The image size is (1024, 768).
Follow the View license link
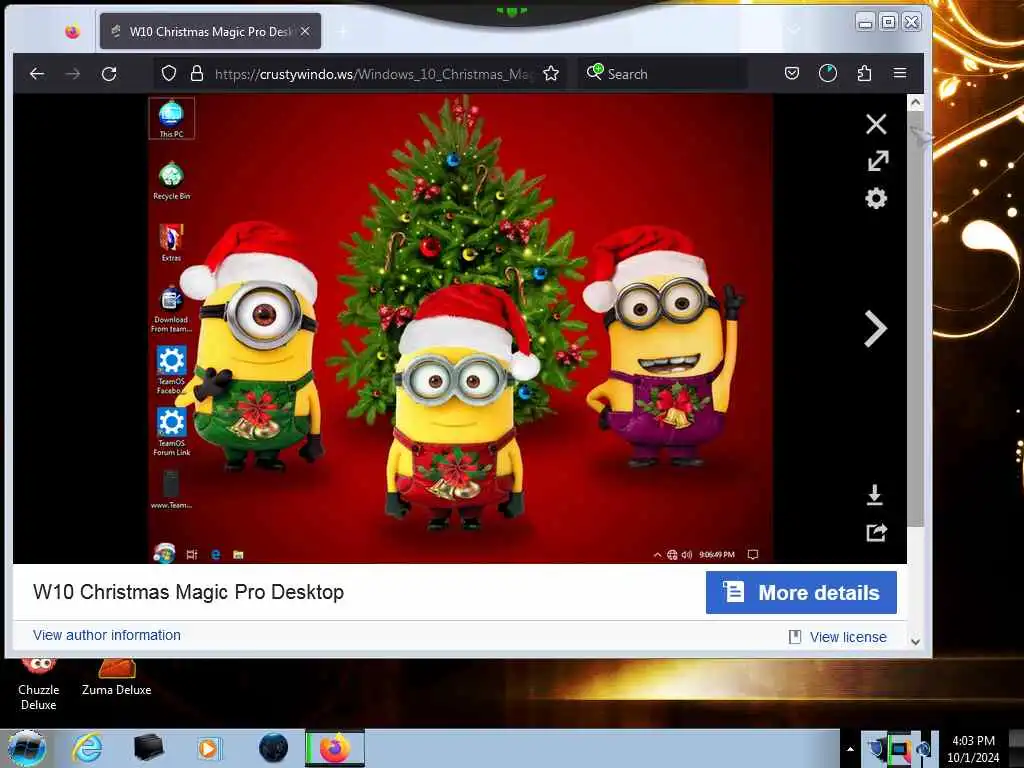point(848,637)
